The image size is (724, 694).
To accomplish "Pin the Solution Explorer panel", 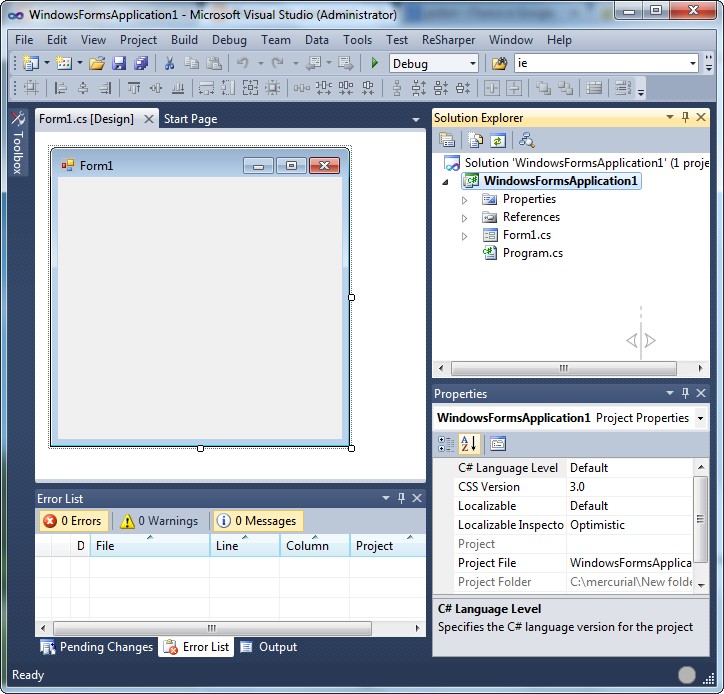I will [685, 117].
